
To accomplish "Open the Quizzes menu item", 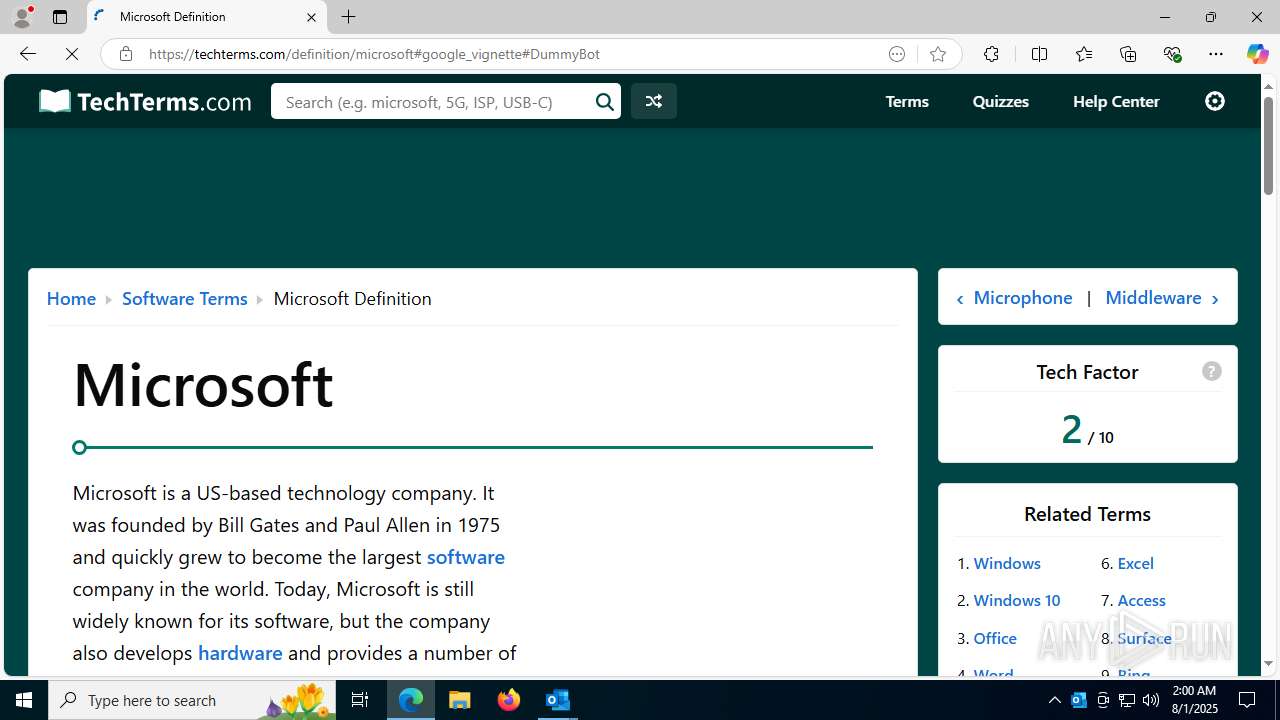I will coord(1001,101).
